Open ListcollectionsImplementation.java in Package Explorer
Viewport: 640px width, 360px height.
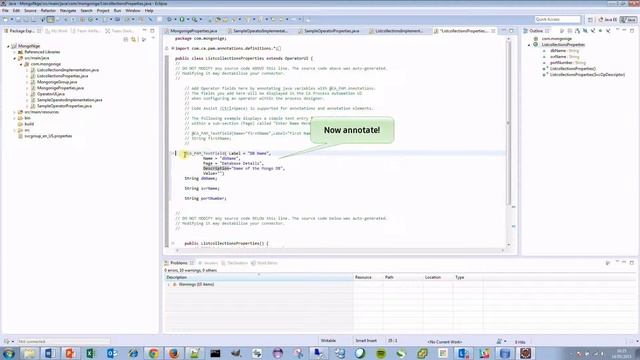click(x=68, y=70)
